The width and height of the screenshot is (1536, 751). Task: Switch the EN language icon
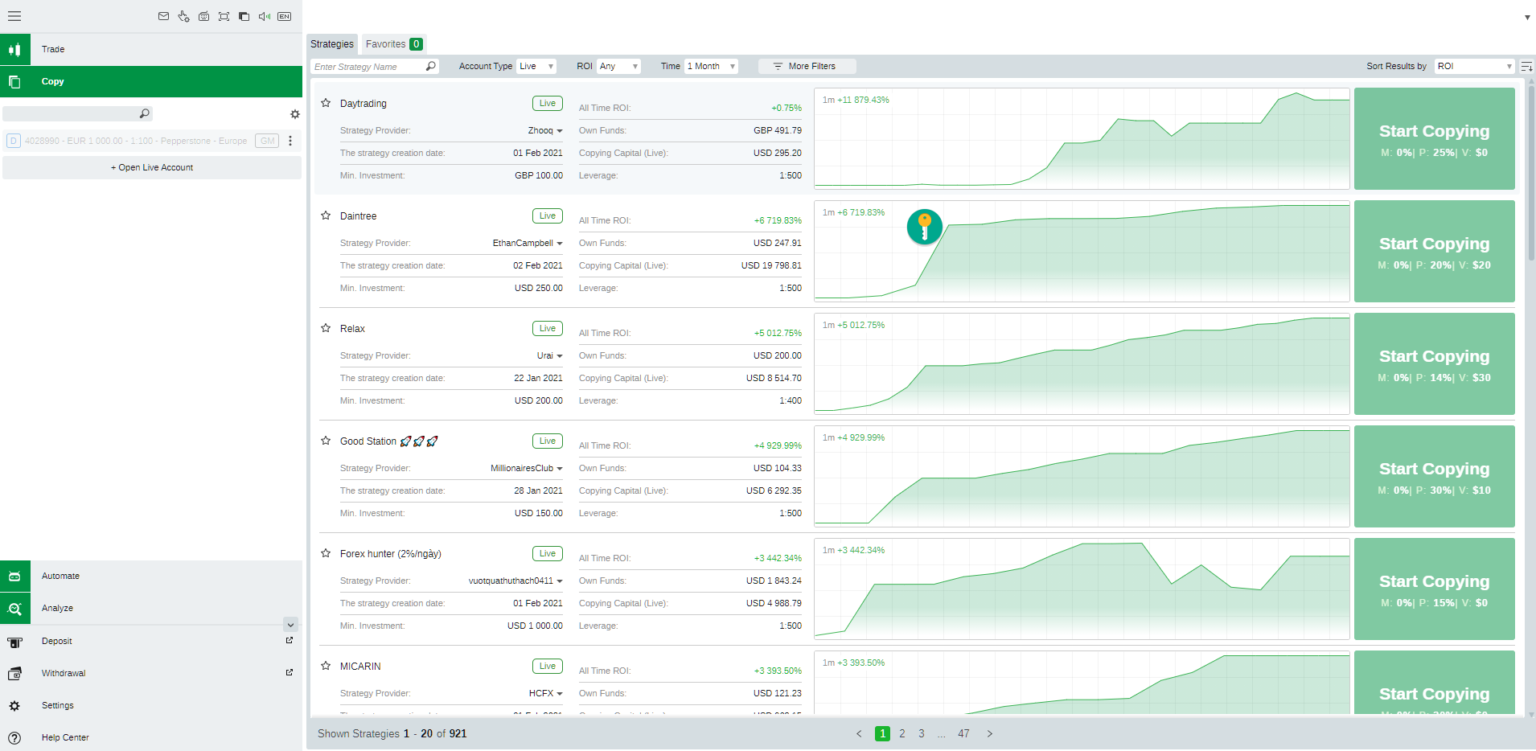click(283, 16)
